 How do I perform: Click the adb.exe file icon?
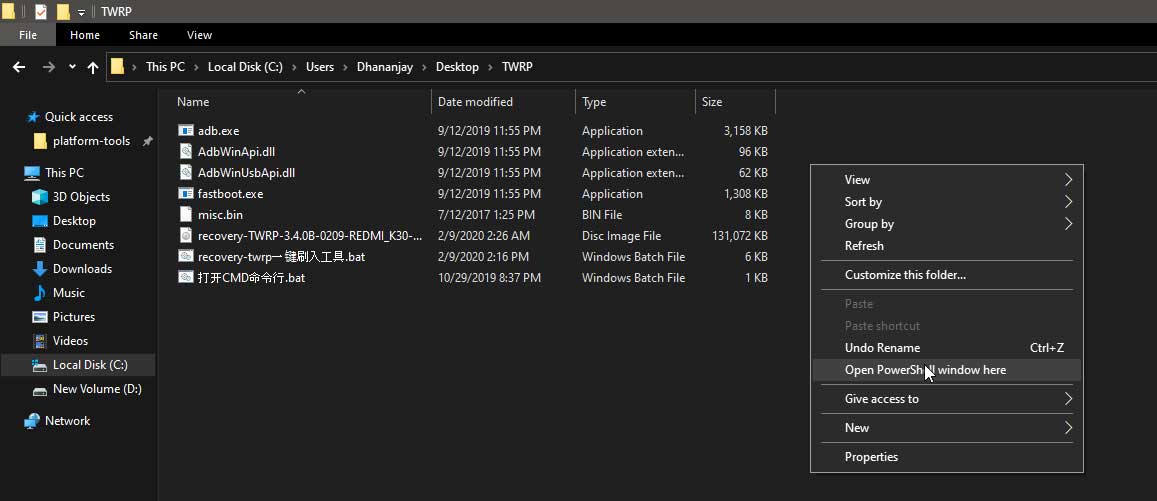(x=186, y=131)
